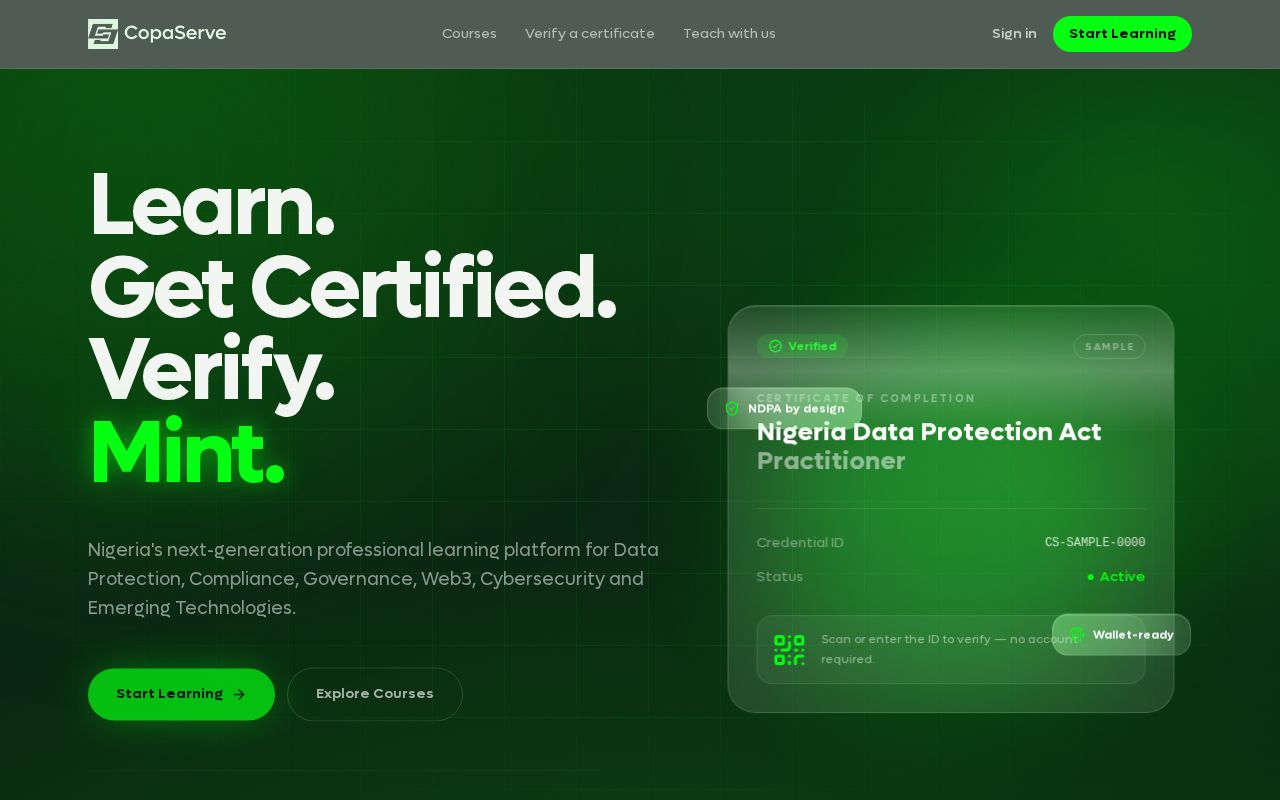Click the Scan or enter ID text
Viewport: 1280px width, 800px height.
point(950,649)
